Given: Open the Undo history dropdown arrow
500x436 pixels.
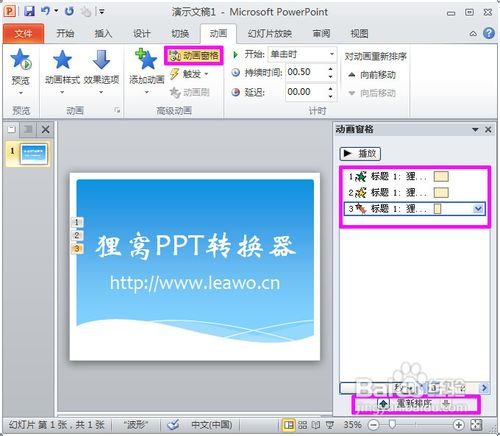Looking at the screenshot, I should pyautogui.click(x=56, y=11).
